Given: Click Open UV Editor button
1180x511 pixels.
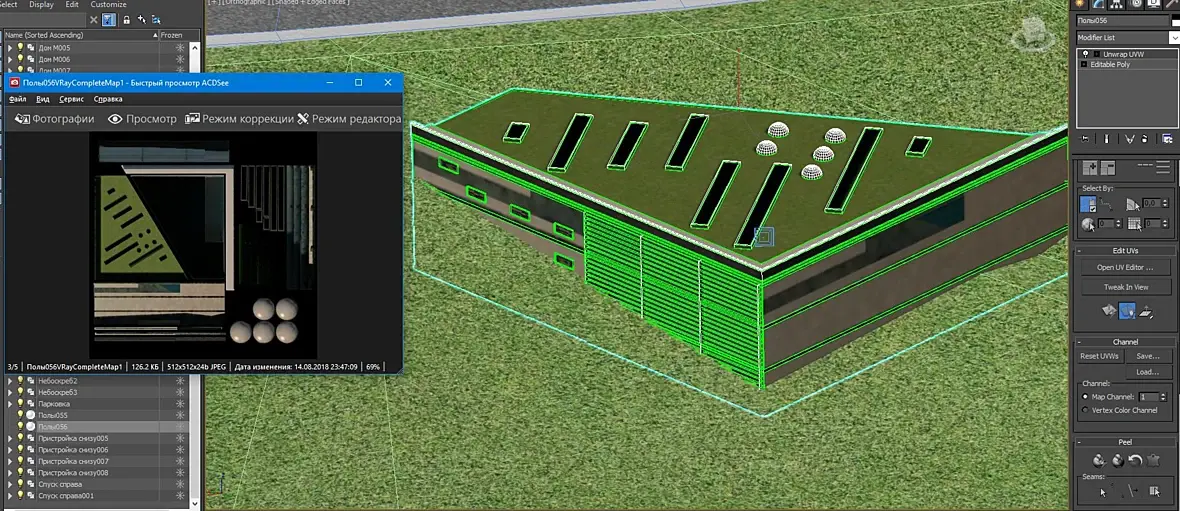Looking at the screenshot, I should click(x=1126, y=267).
